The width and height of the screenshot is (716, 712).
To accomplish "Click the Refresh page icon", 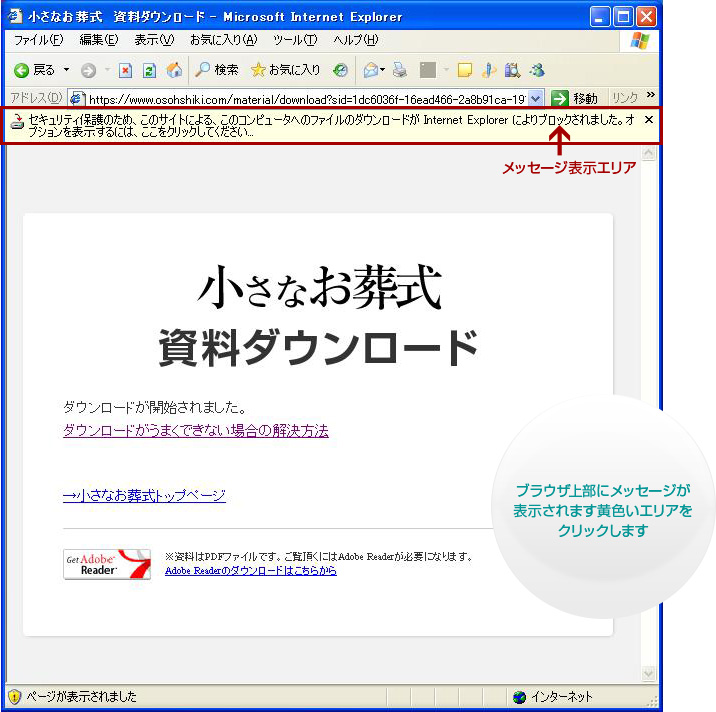I will tap(149, 70).
